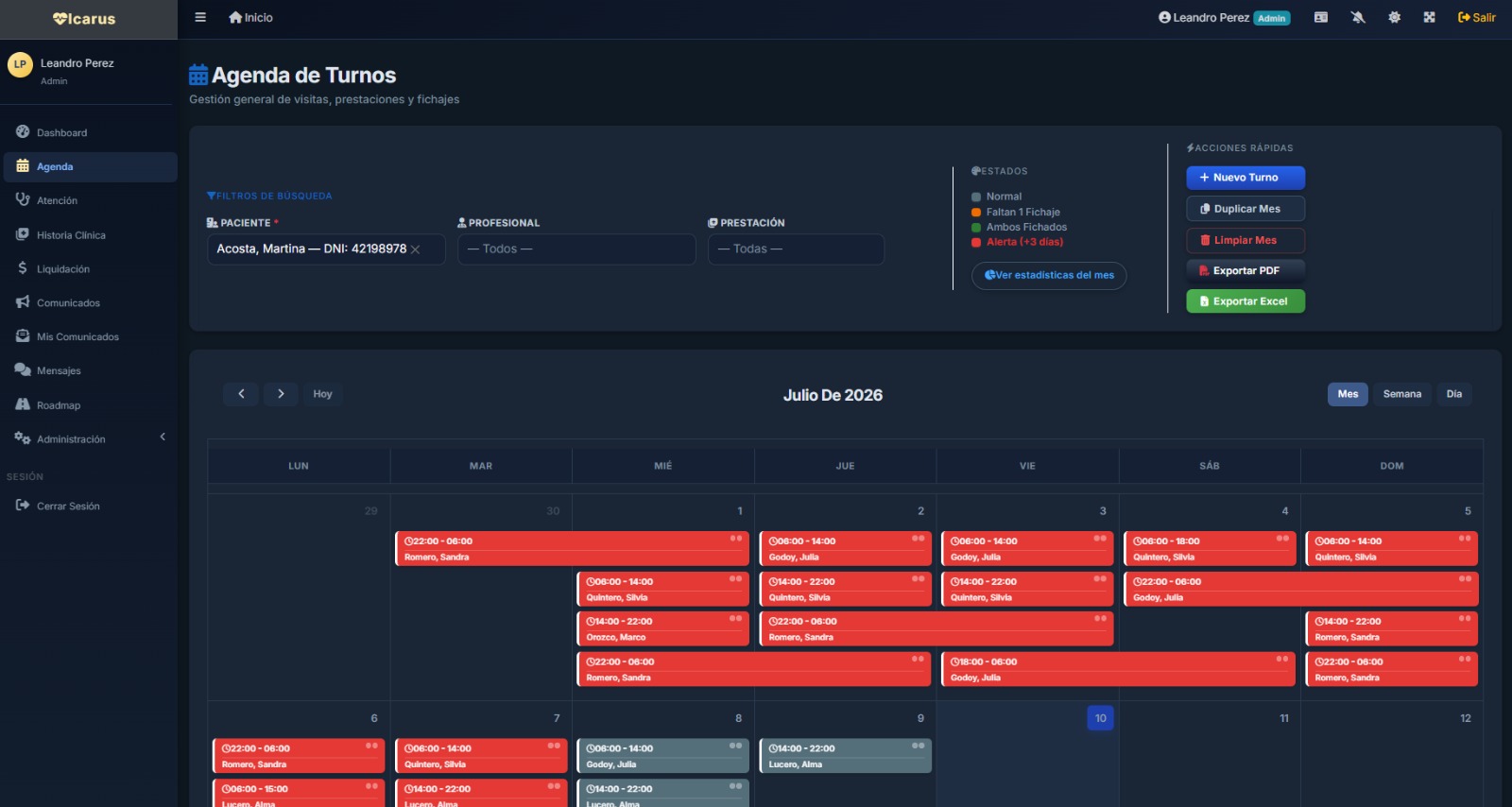Switch to the Semana view
Image resolution: width=1512 pixels, height=807 pixels.
(1402, 394)
